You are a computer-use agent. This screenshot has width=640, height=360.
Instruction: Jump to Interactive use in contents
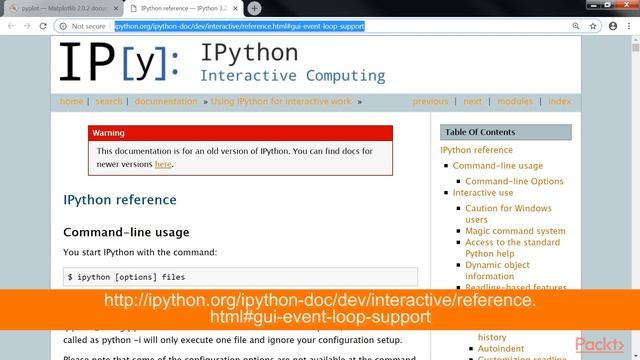point(482,193)
